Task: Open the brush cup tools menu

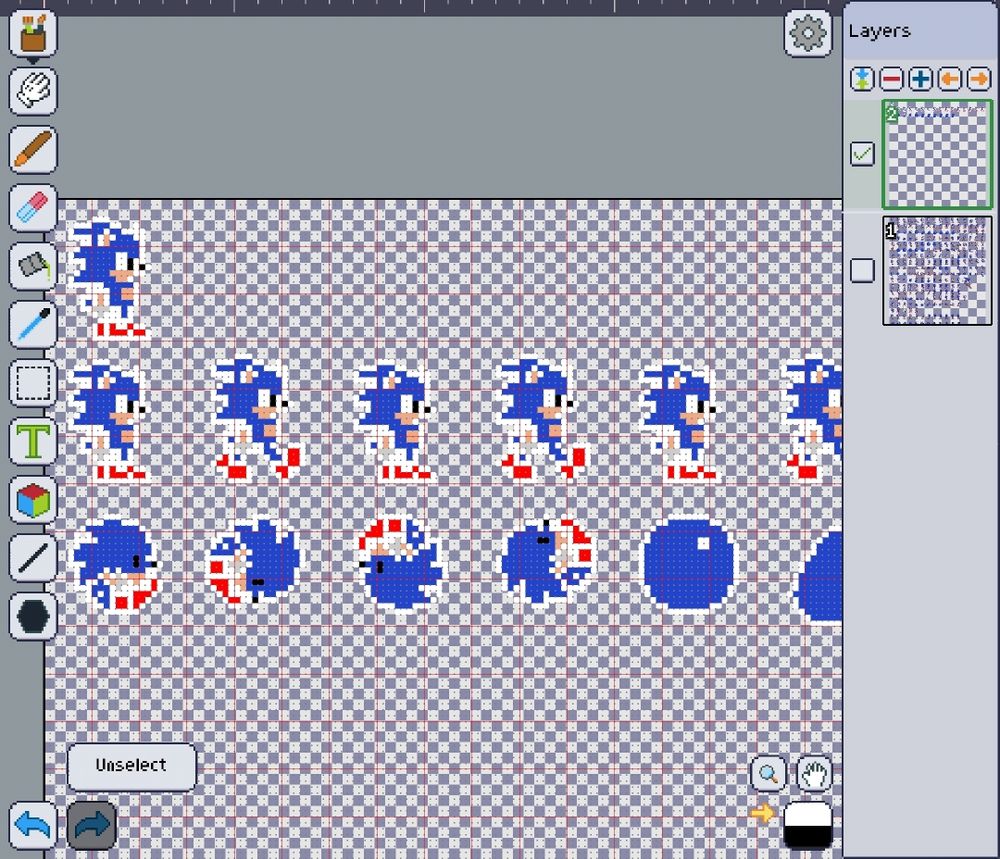Action: [33, 33]
